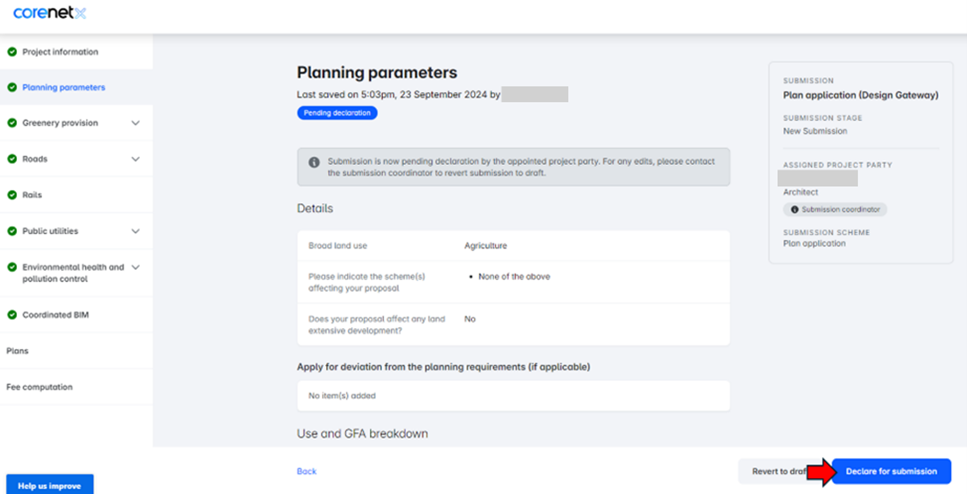The height and width of the screenshot is (494, 967).
Task: Click the info icon in pending declaration notice
Action: [314, 161]
